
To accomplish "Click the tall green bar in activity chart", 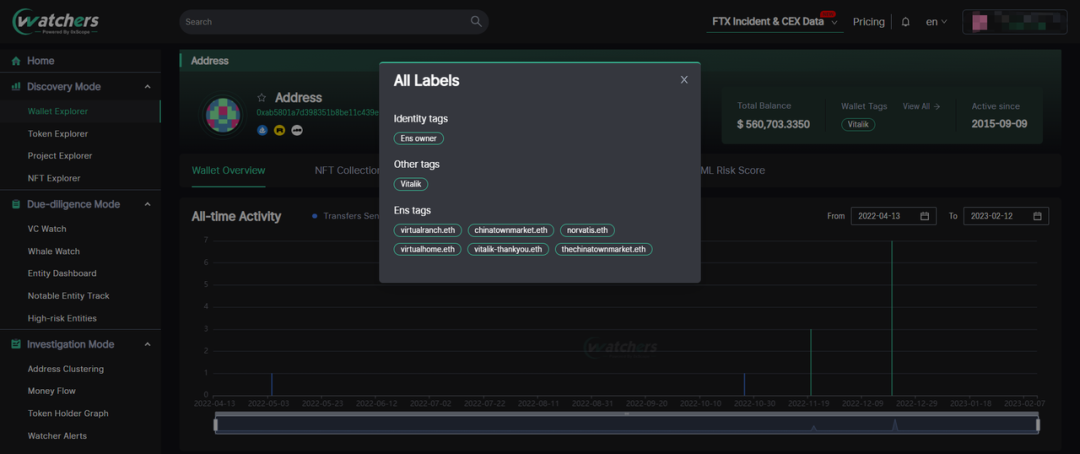I will [892, 317].
